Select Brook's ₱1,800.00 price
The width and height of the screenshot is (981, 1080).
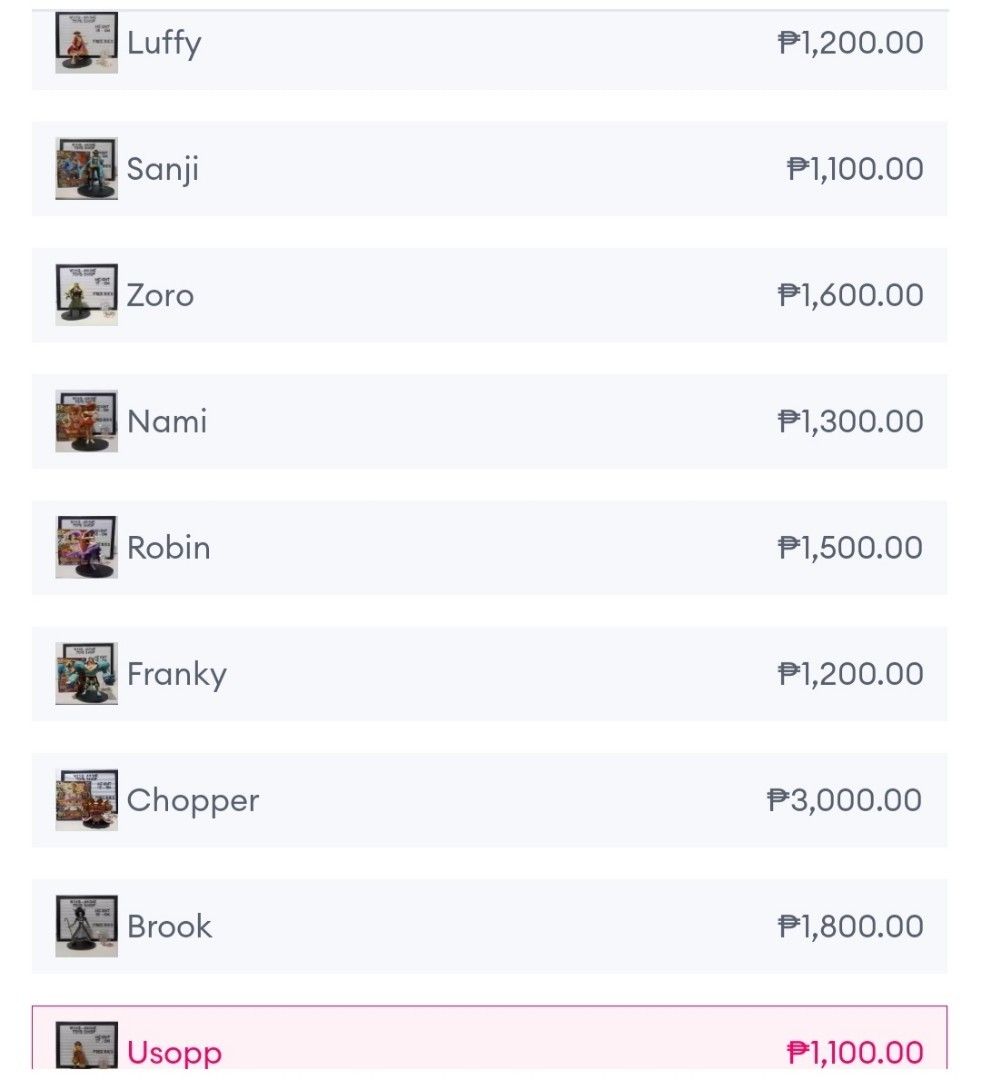click(x=850, y=926)
